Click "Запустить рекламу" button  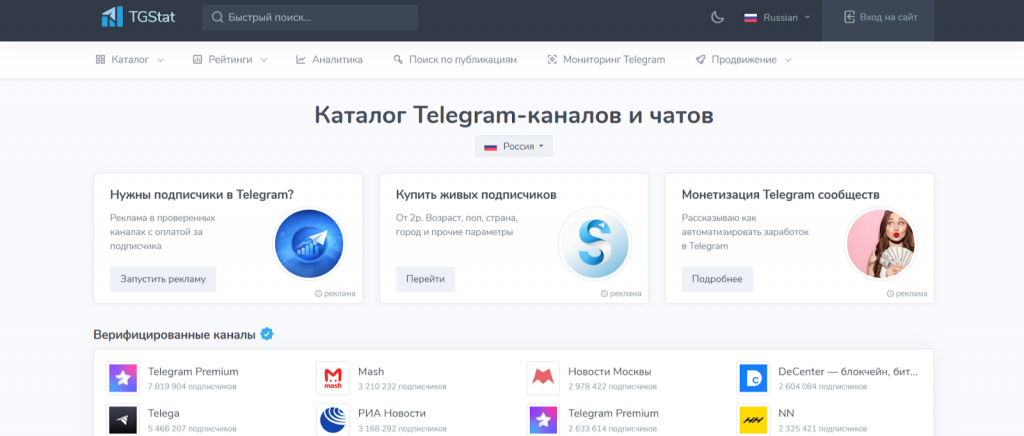coord(163,279)
